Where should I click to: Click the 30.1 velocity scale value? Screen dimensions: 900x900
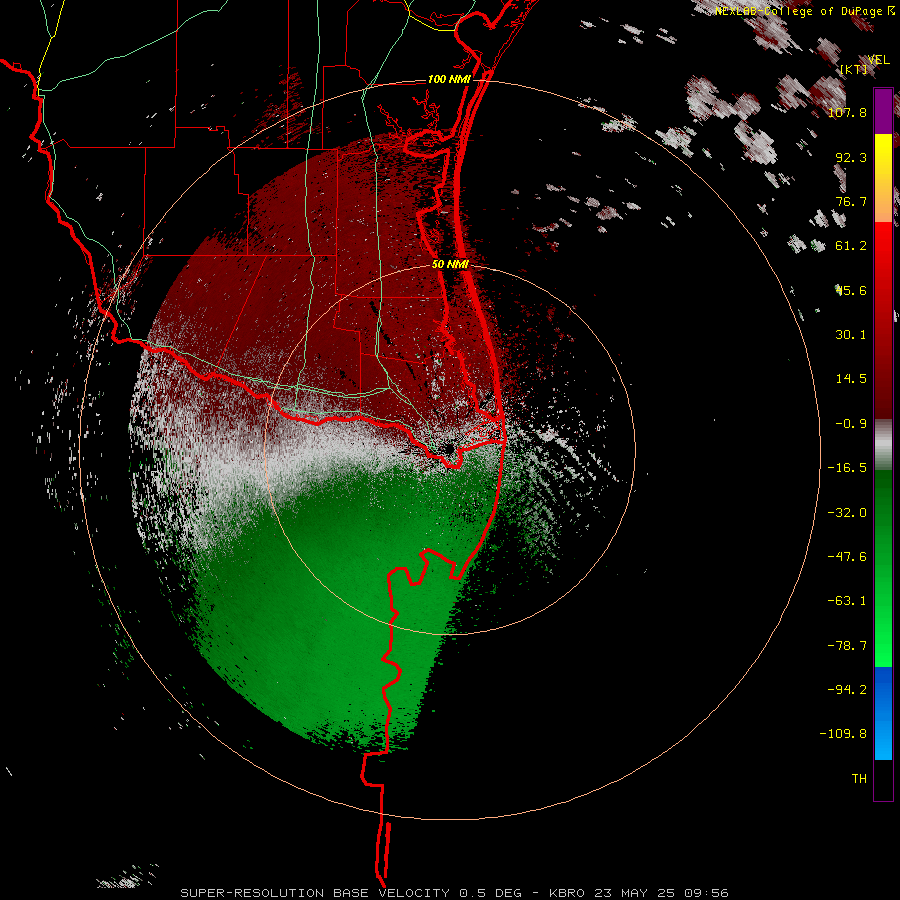[x=851, y=335]
